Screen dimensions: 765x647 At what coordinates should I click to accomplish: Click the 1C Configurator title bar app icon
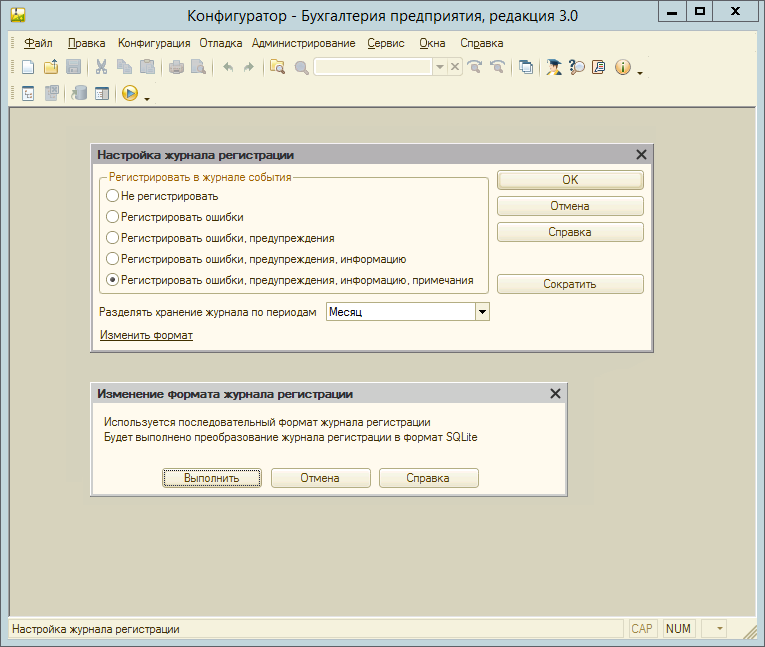18,15
